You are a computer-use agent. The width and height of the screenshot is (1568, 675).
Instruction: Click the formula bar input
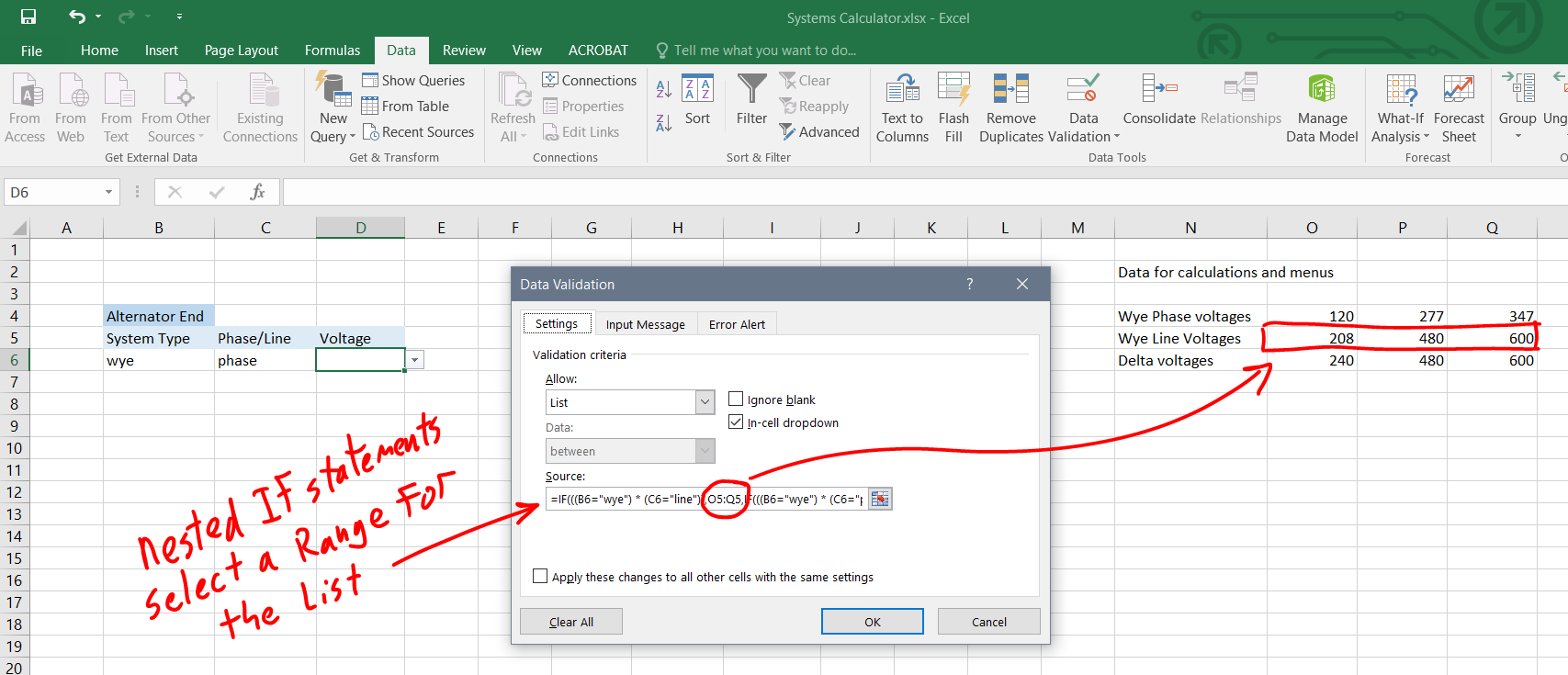[x=925, y=192]
